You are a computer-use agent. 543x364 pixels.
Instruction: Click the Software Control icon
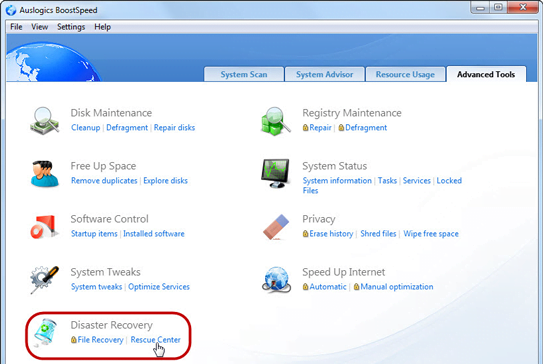click(x=44, y=227)
